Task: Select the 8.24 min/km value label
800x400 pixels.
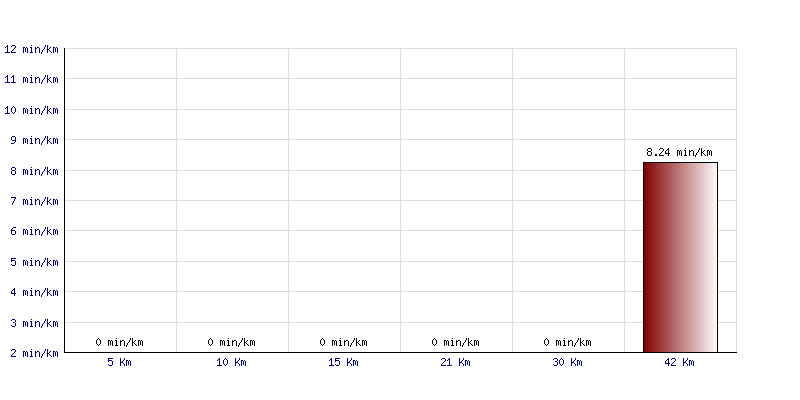Action: [x=679, y=152]
